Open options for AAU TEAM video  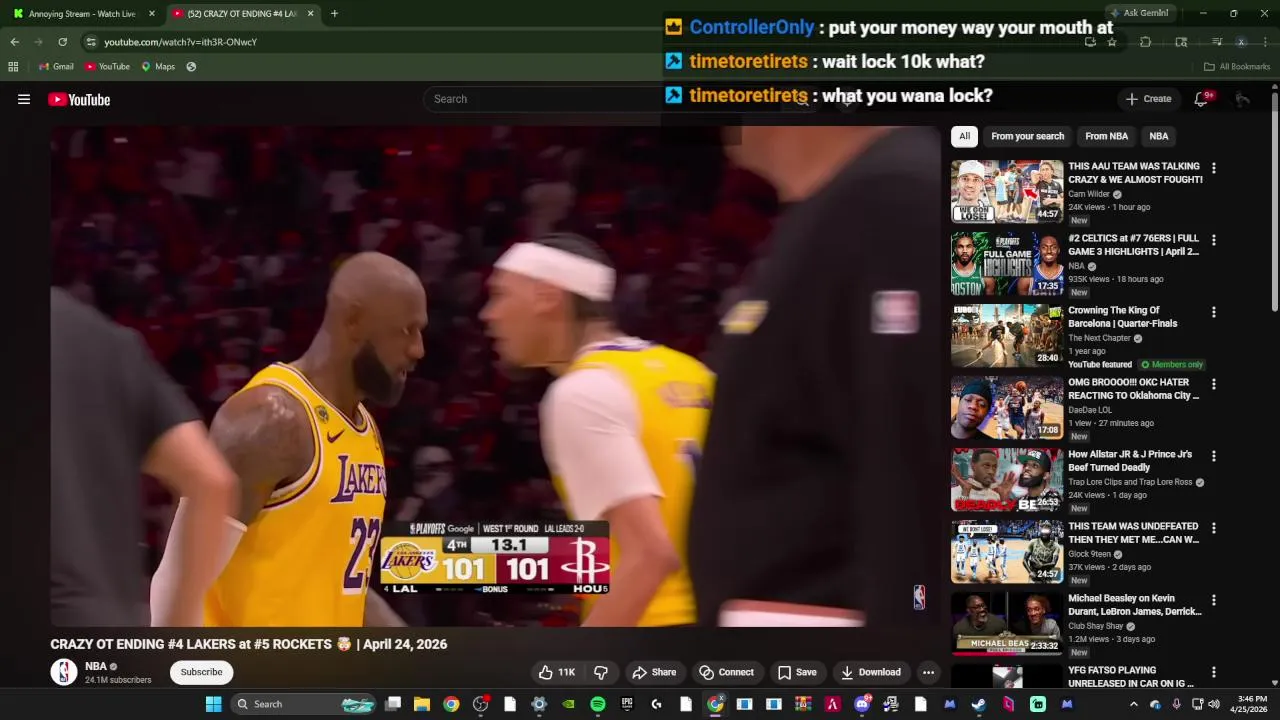[x=1213, y=168]
